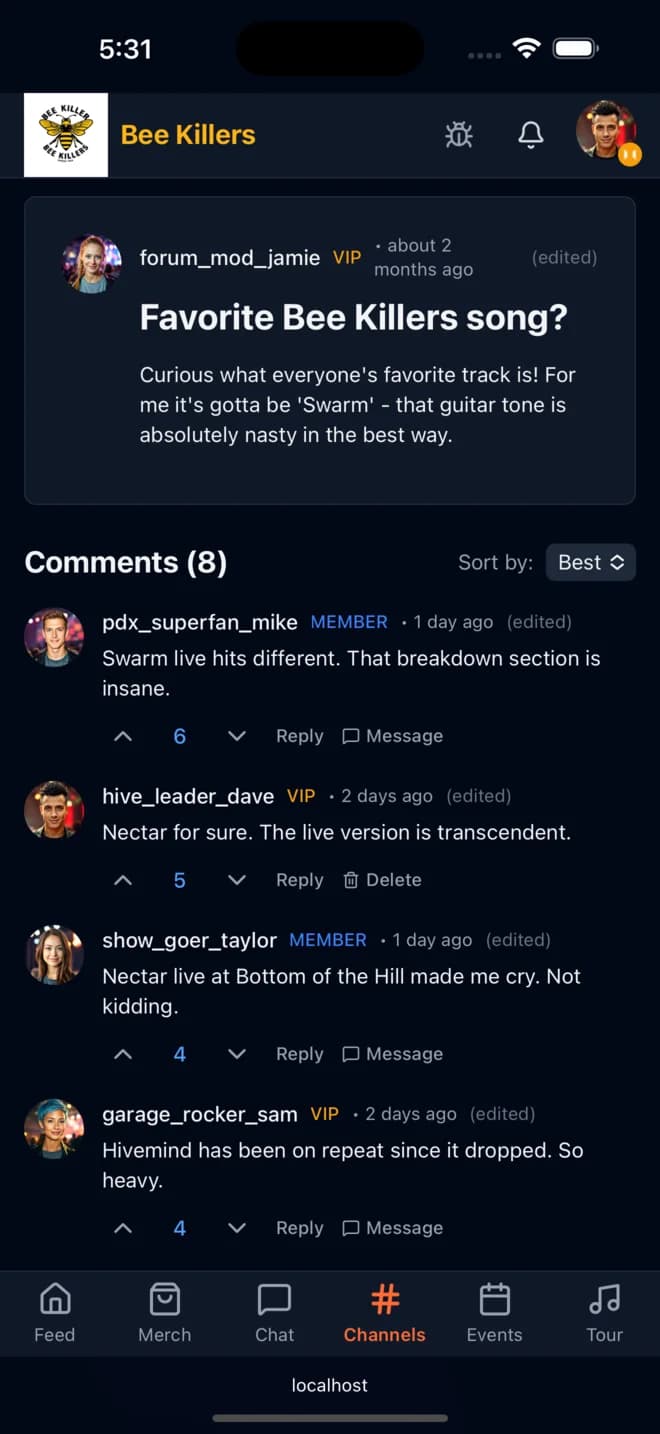Select the Merch store icon
660x1434 pixels.
pos(164,1298)
